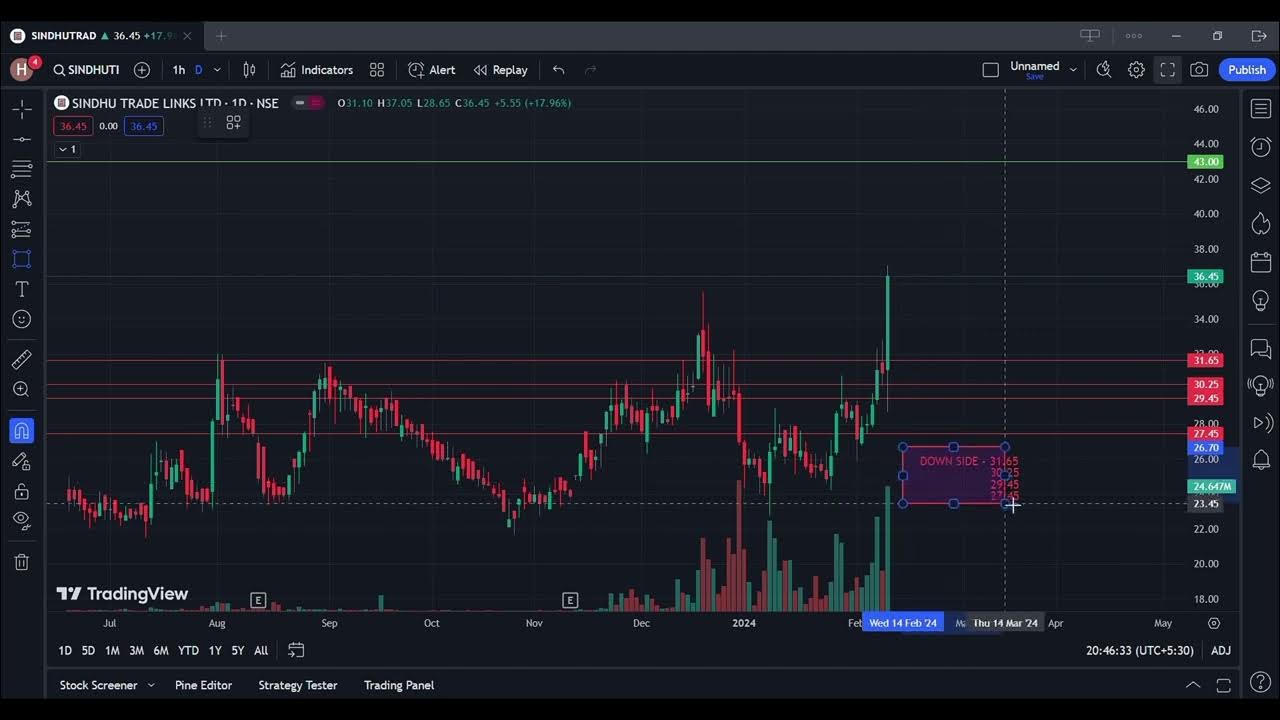1280x720 pixels.
Task: Open the ideas lightbulb panel
Action: click(x=1261, y=301)
